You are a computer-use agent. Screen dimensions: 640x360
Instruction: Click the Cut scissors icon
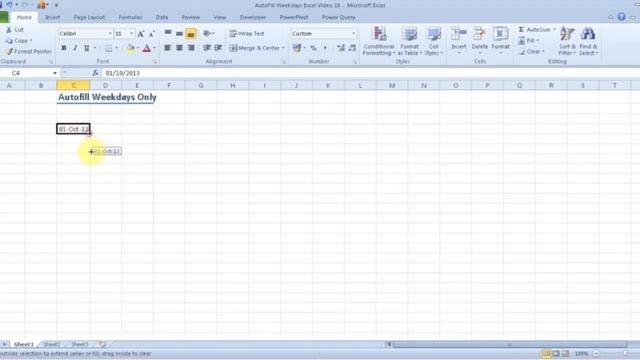click(9, 30)
